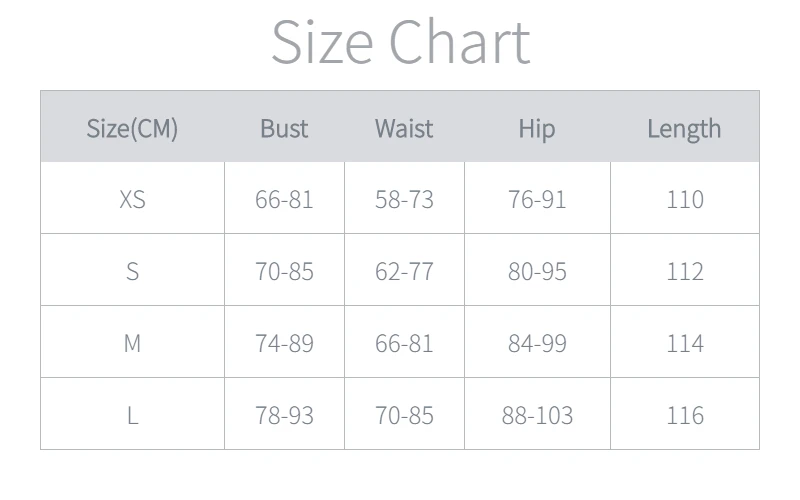
Task: Select the Size(CM) column header
Action: [132, 129]
